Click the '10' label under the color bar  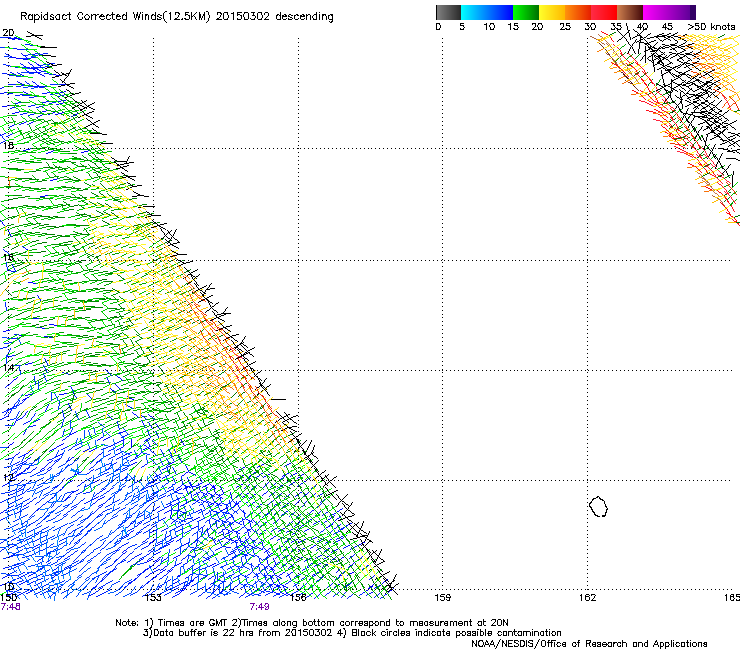[x=489, y=27]
